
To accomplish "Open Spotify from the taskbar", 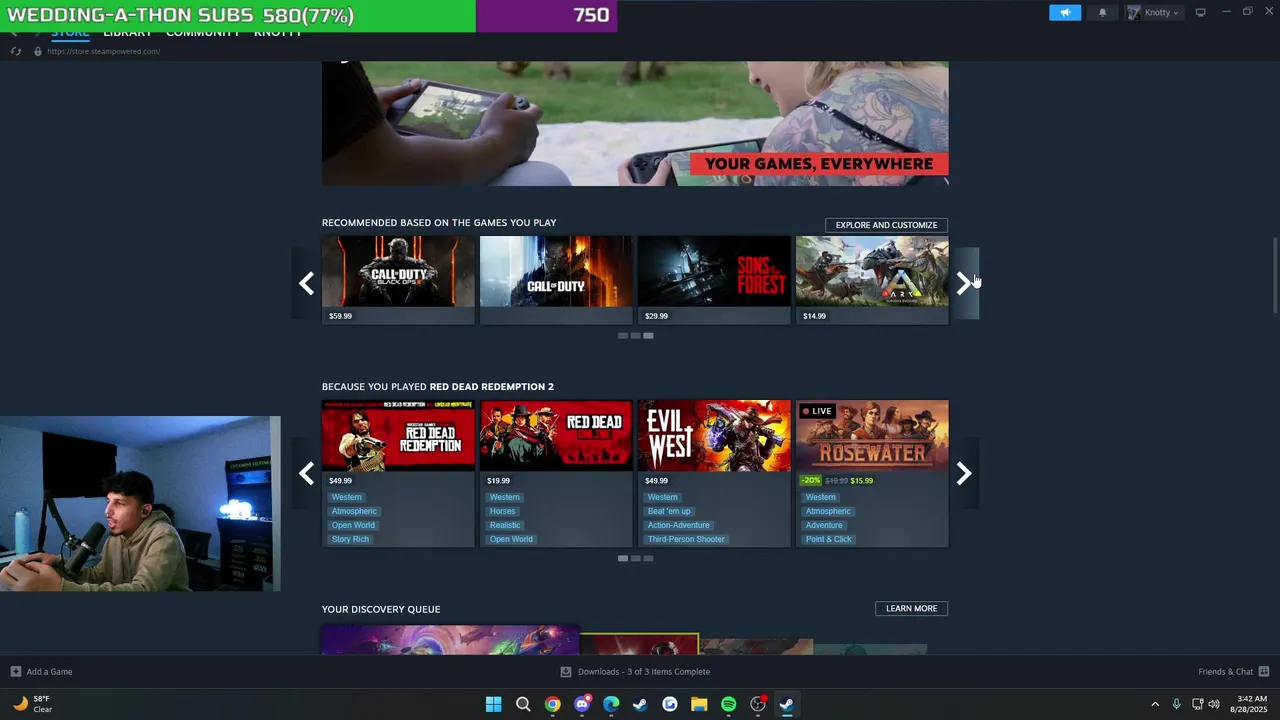I will tap(728, 704).
